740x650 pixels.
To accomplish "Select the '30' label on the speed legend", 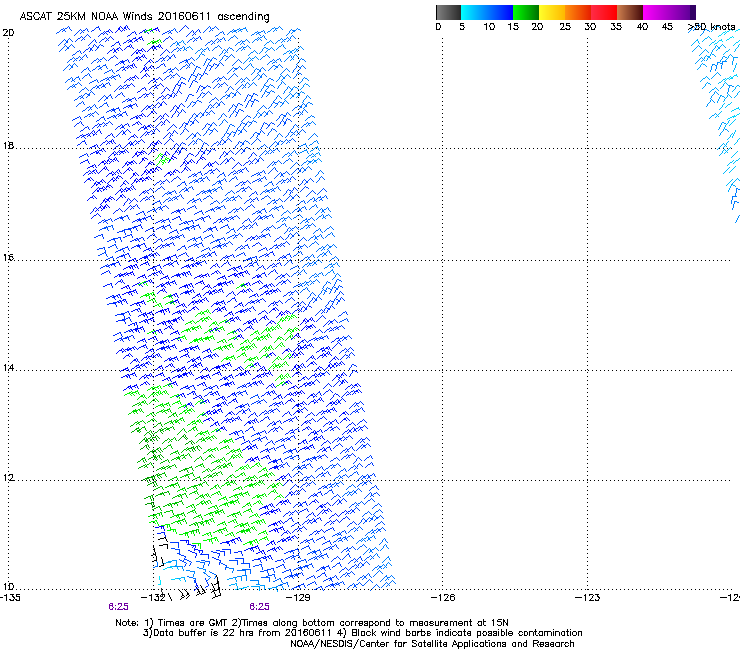I will [x=590, y=27].
